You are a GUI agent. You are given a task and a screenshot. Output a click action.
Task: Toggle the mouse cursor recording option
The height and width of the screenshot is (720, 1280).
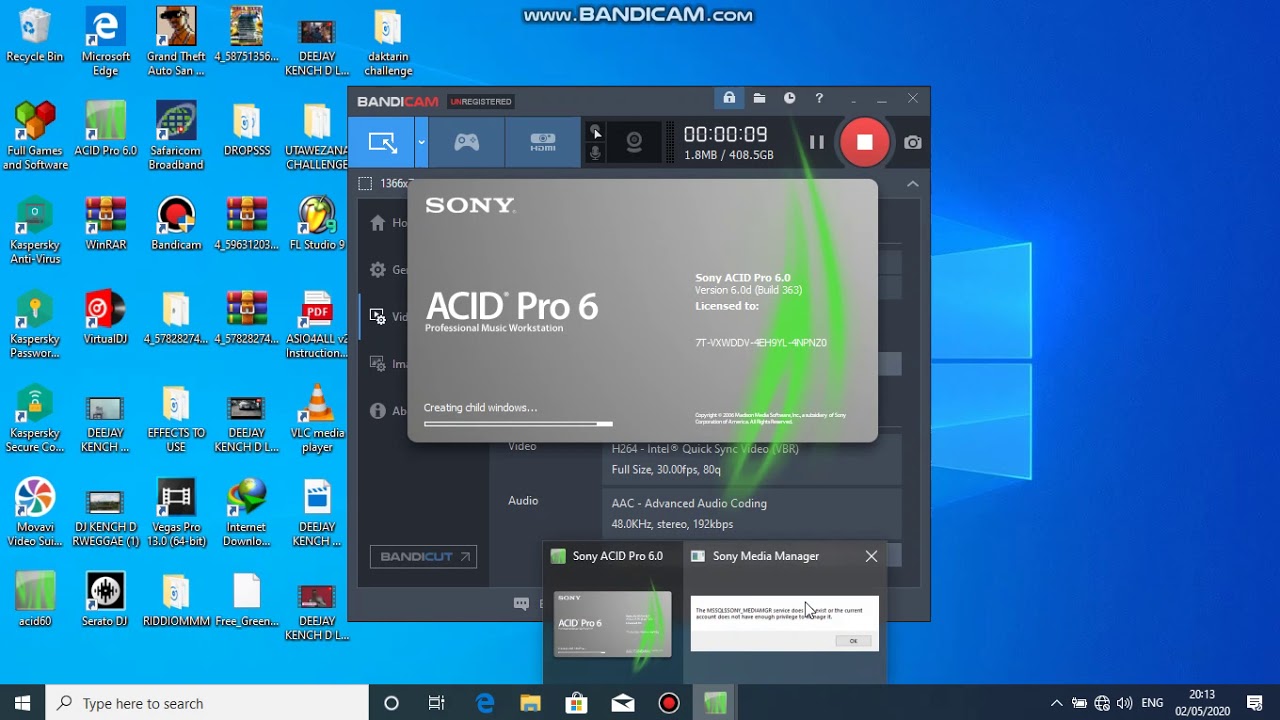coord(596,132)
